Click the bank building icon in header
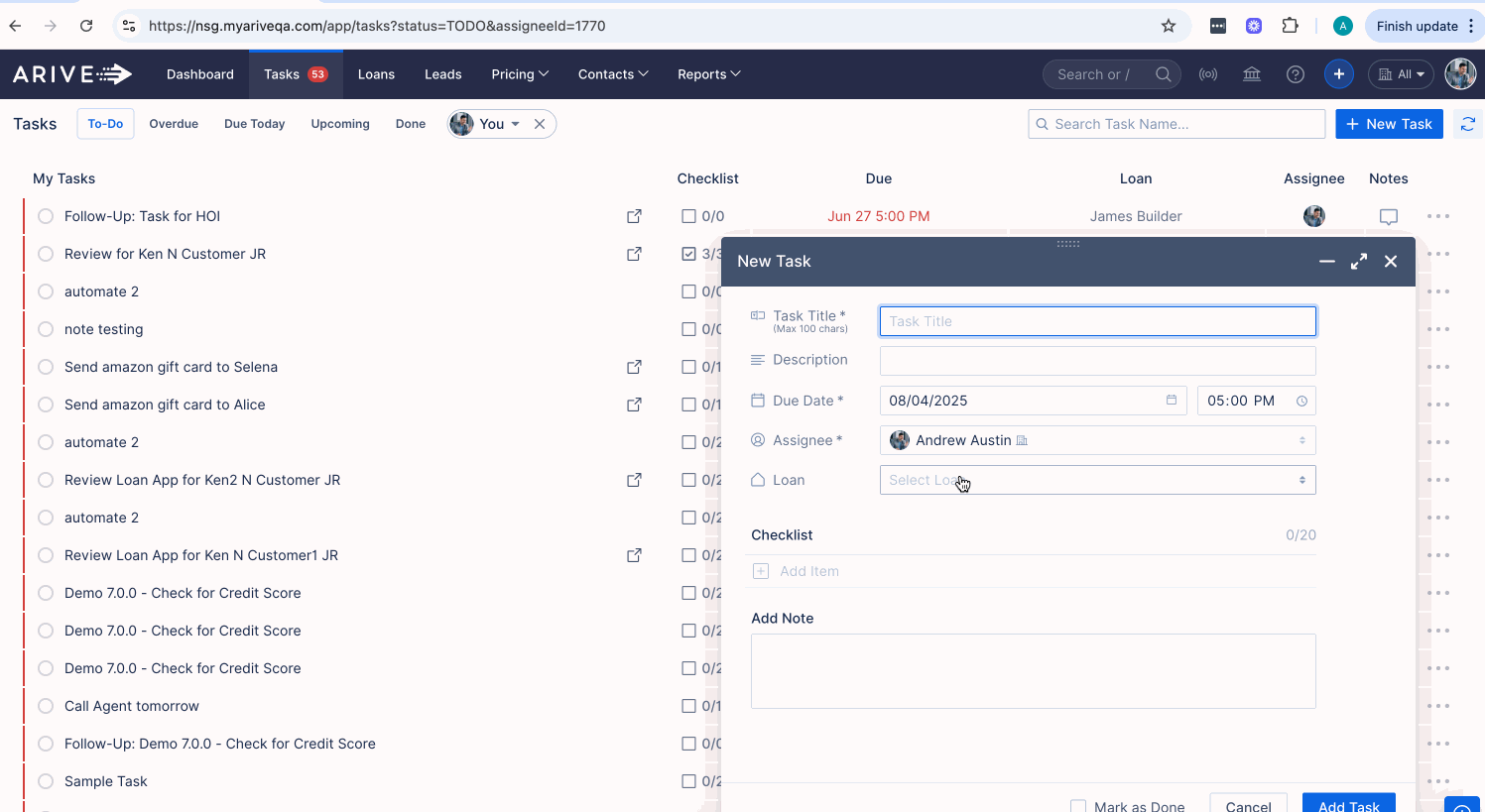This screenshot has width=1485, height=812. [x=1252, y=74]
